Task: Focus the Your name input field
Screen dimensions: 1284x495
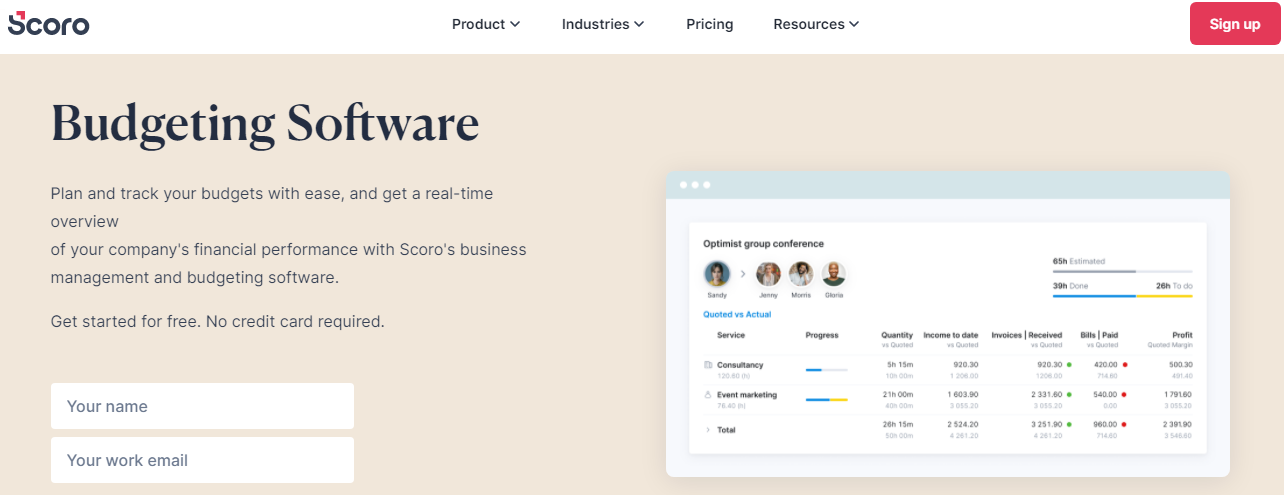Action: [x=202, y=406]
